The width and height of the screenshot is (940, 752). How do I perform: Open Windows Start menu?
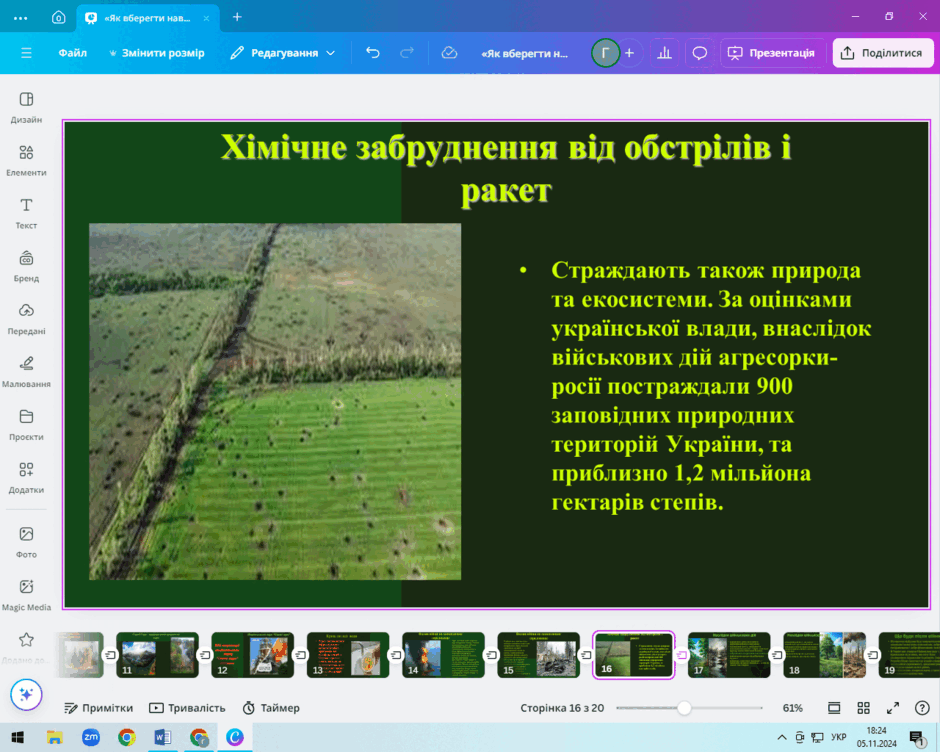[17, 737]
